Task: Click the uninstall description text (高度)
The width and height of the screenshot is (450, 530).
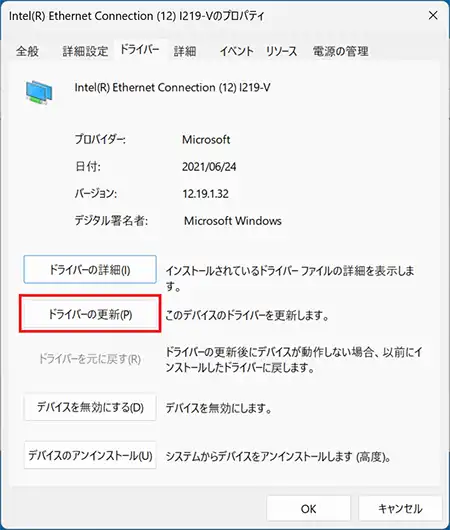Action: point(278,457)
